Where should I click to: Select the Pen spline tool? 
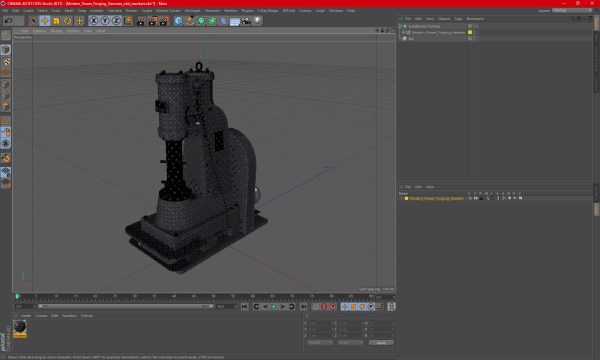coord(189,21)
